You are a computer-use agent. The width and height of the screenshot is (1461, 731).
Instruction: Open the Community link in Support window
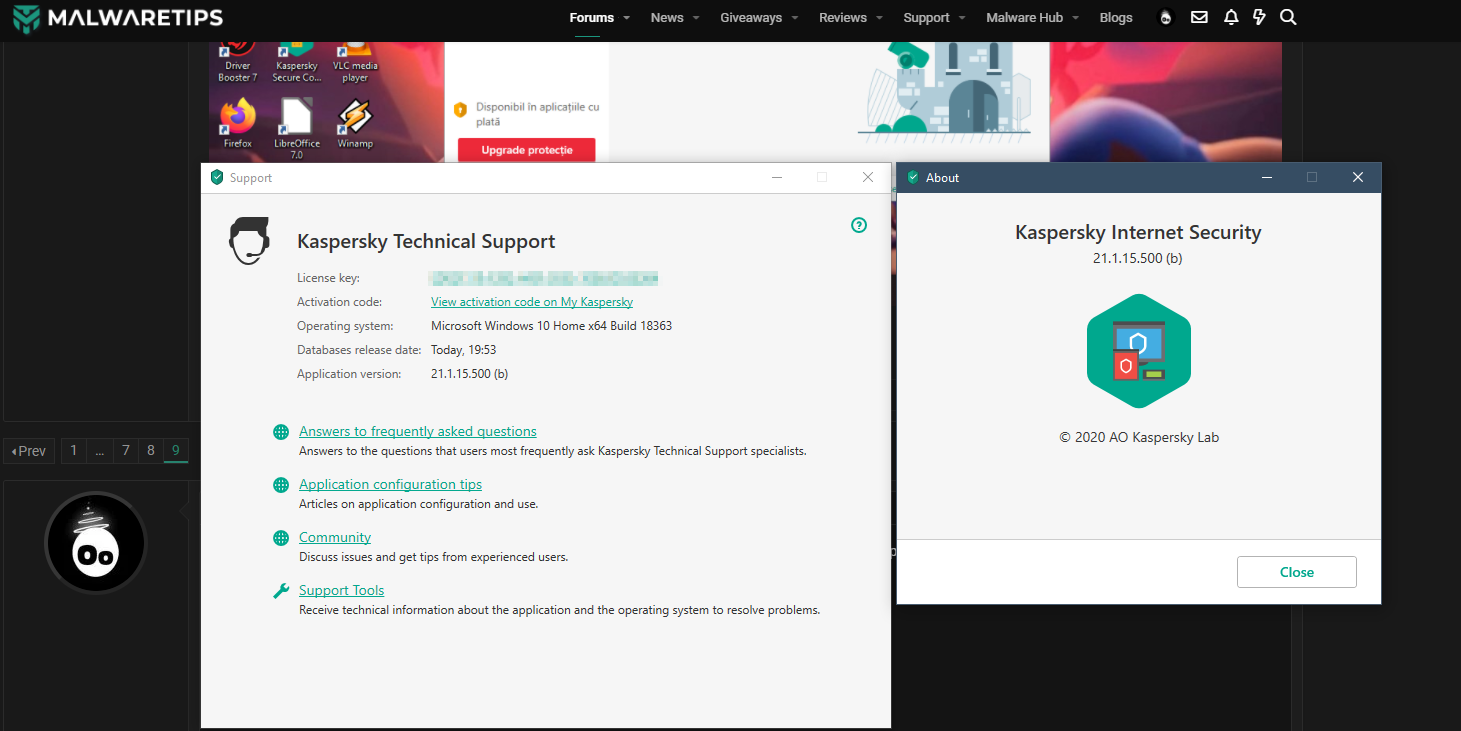tap(335, 538)
